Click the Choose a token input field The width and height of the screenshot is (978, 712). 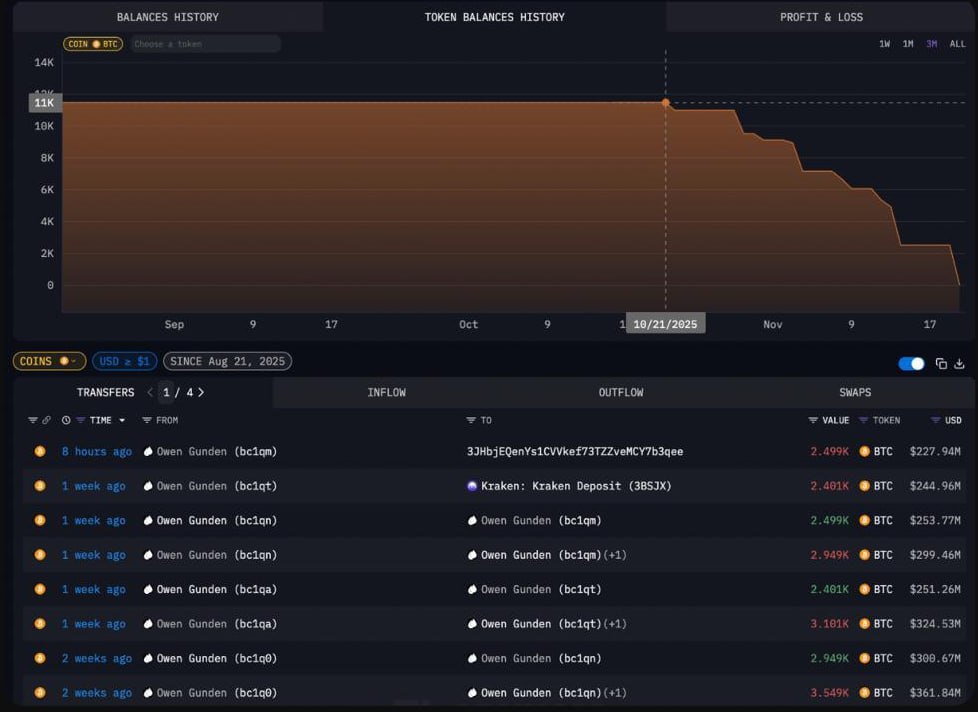pos(204,44)
